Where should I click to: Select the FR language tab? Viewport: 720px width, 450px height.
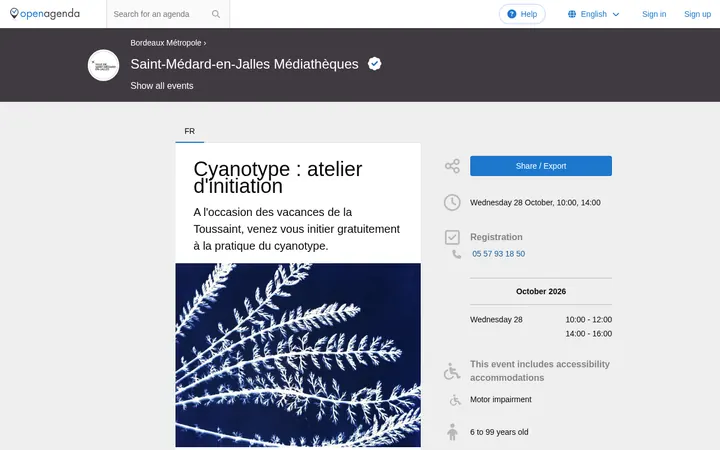pos(190,131)
